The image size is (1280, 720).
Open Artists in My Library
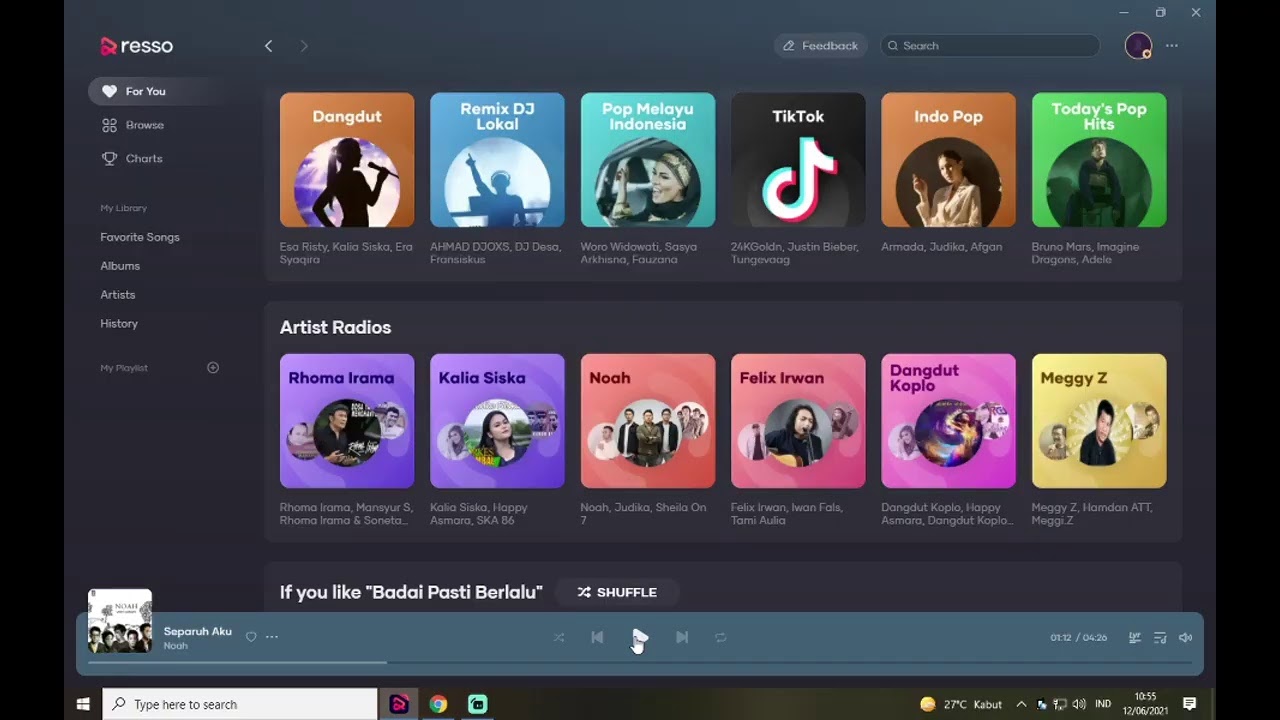pos(118,295)
